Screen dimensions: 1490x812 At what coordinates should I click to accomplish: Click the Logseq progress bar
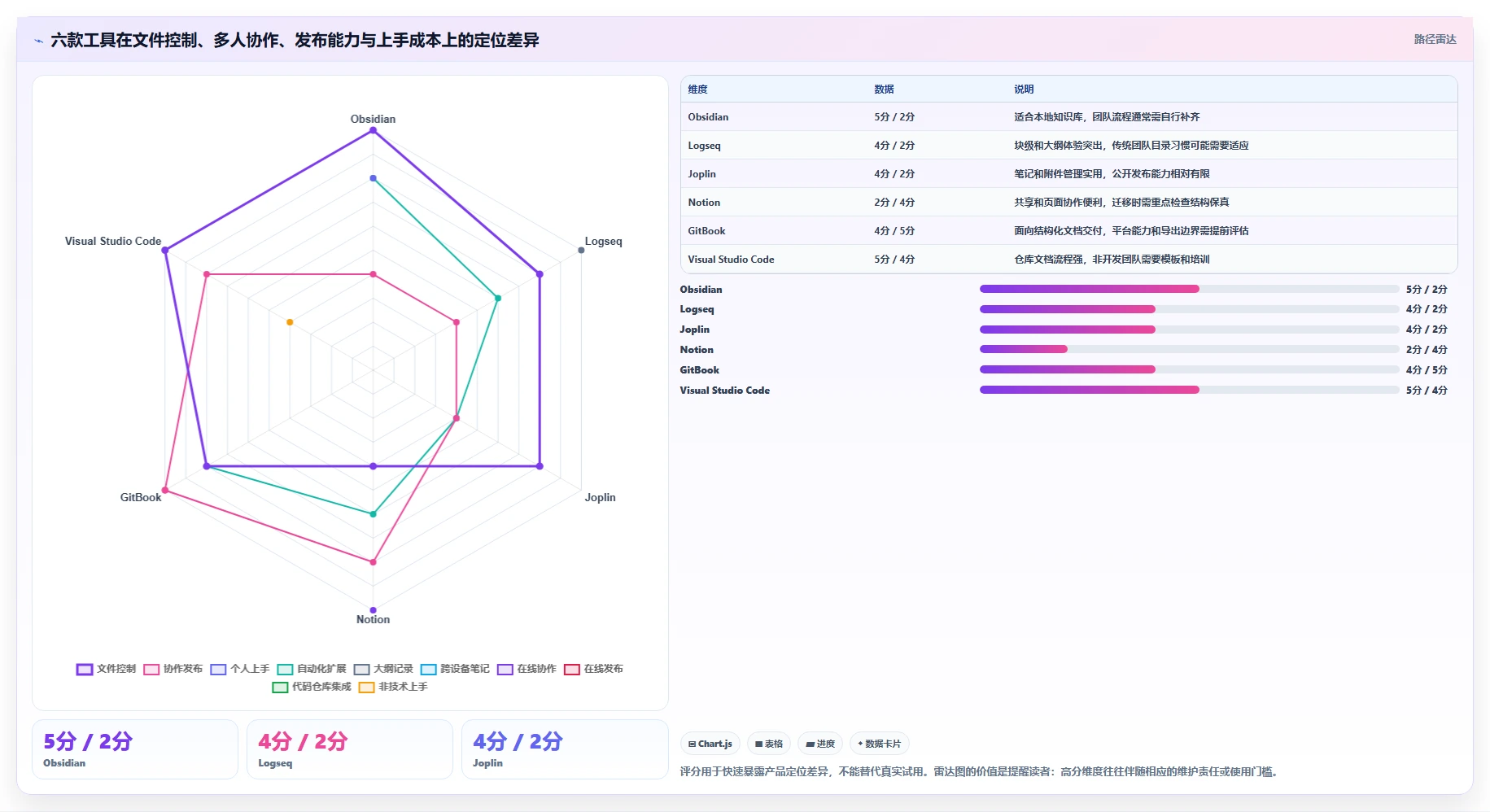(x=1189, y=309)
